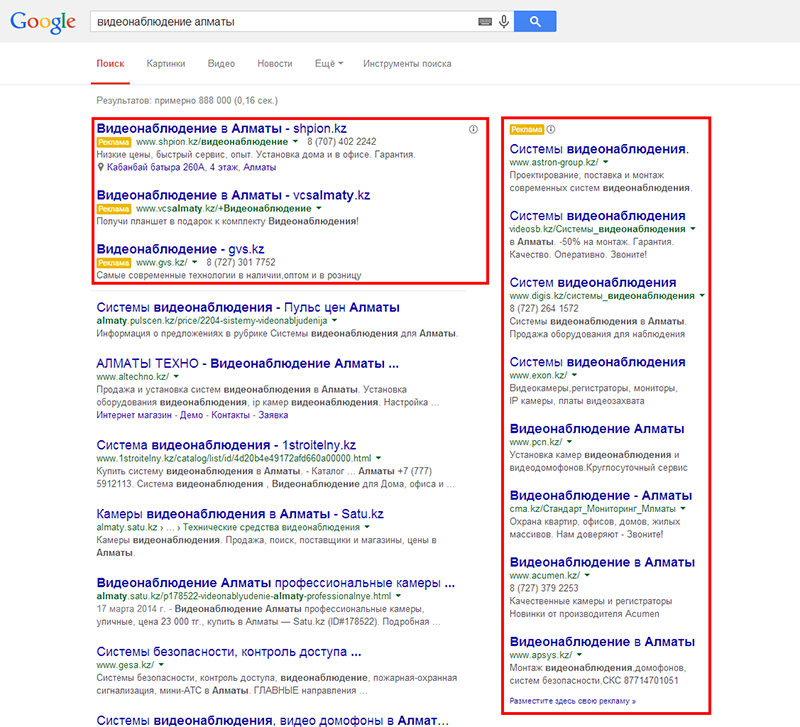Image resolution: width=800 pixels, height=727 pixels.
Task: Expand the arrow after the www.1stroitelny.kz URL
Action: coord(378,458)
